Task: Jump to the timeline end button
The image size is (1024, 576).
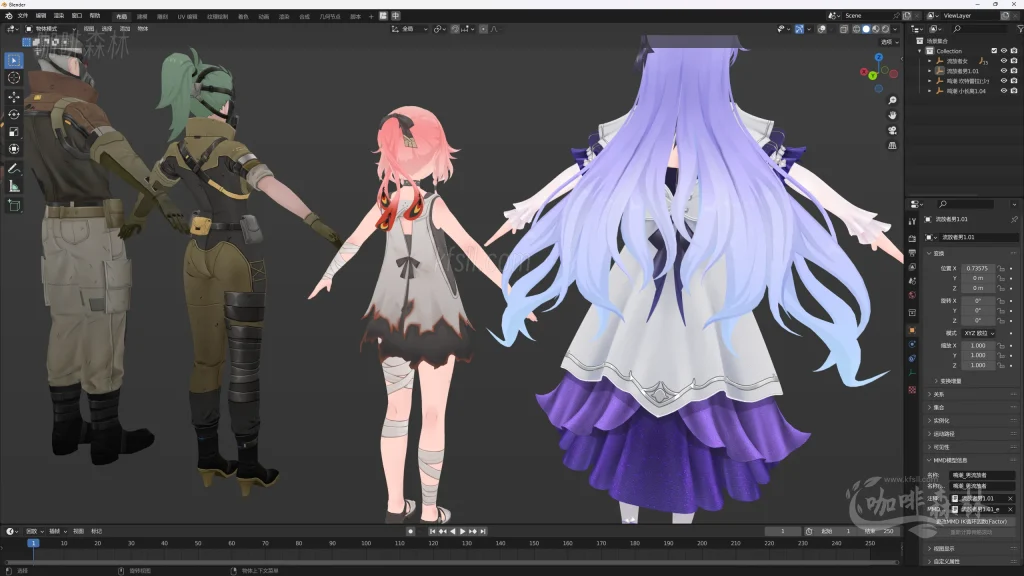Action: 483,532
